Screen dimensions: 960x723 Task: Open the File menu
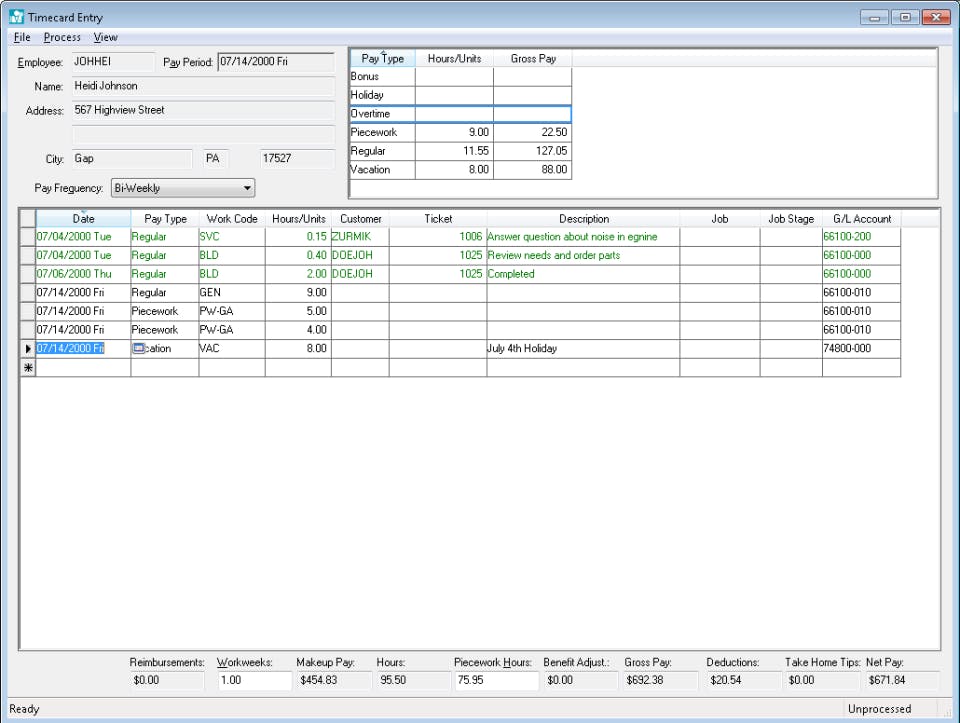(x=22, y=37)
